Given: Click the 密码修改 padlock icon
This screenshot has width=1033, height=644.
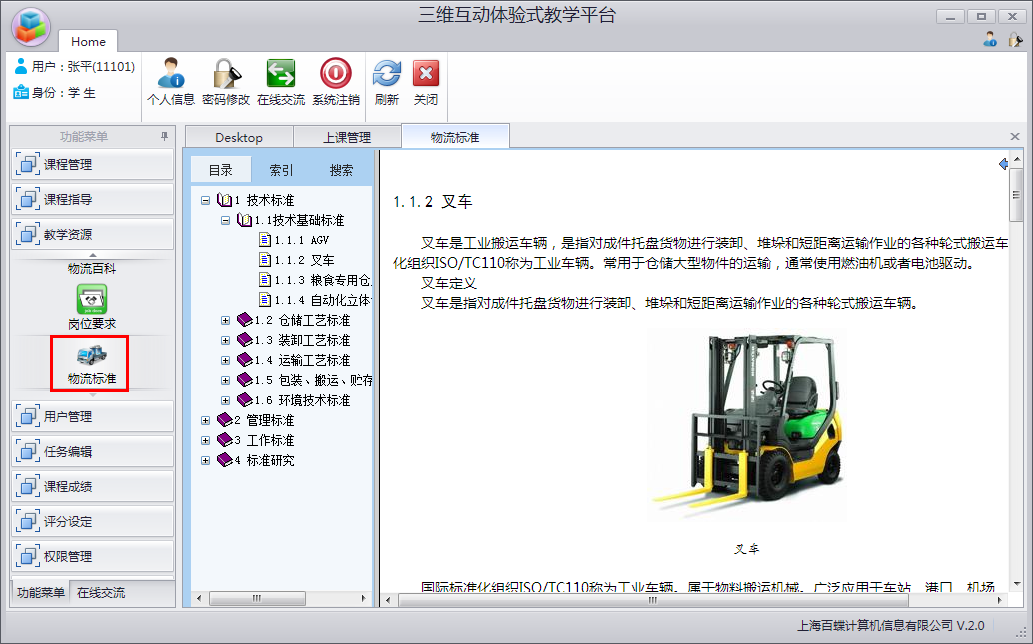Looking at the screenshot, I should (225, 75).
